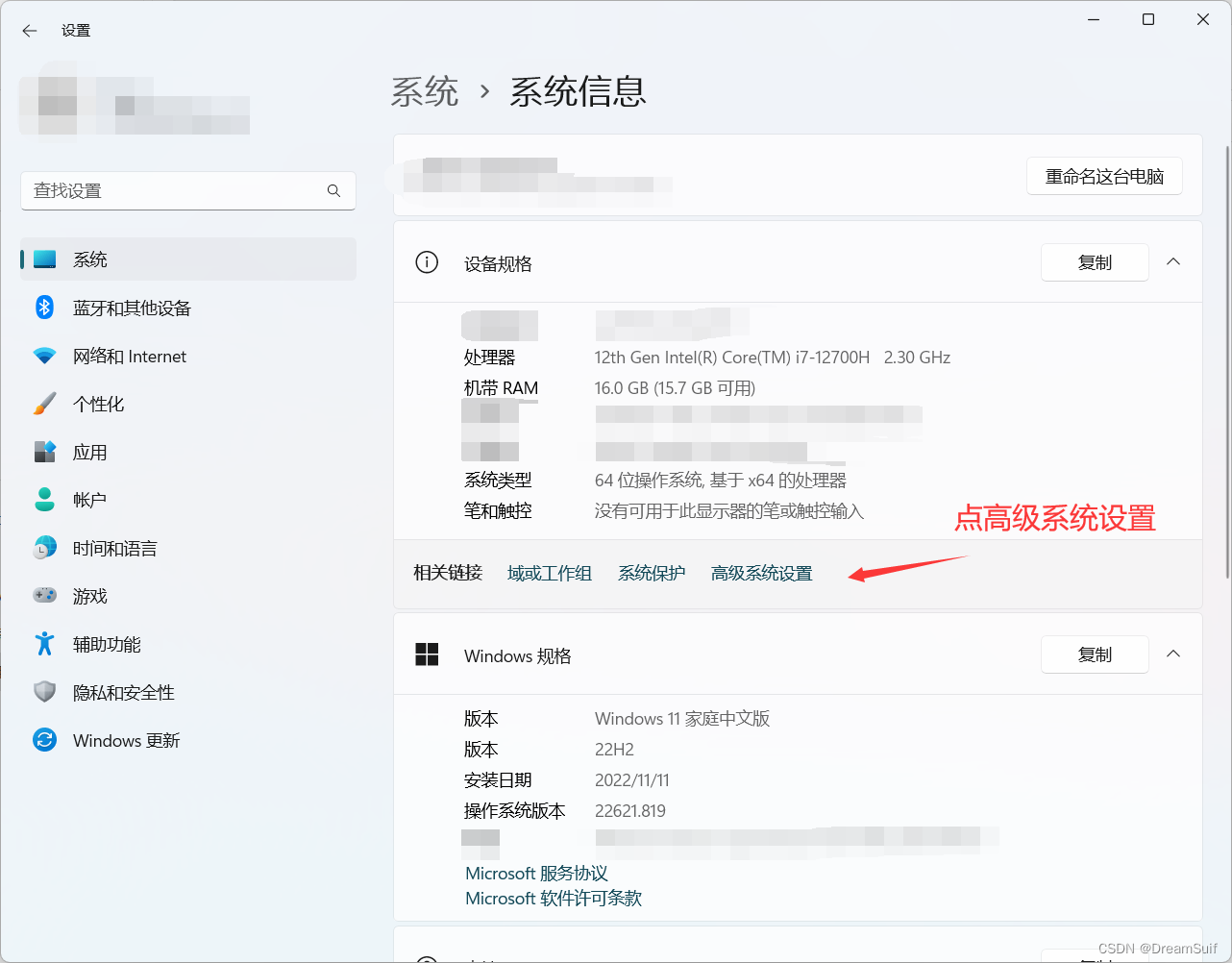Go to 网络和 Internet settings
1232x963 pixels.
188,356
